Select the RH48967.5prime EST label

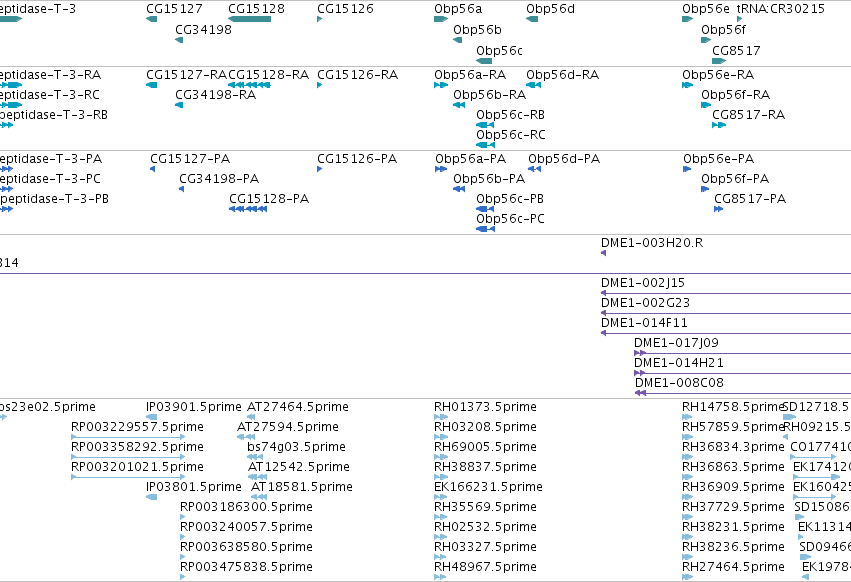pos(485,567)
